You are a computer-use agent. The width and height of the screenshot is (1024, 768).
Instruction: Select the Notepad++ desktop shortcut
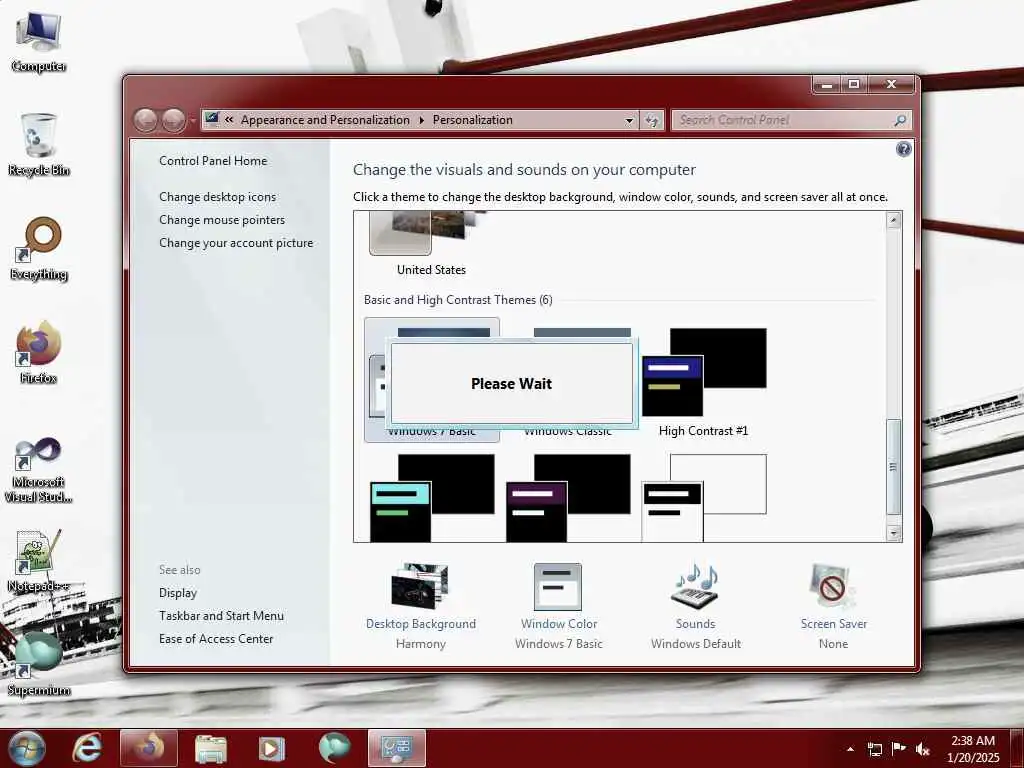pos(38,561)
